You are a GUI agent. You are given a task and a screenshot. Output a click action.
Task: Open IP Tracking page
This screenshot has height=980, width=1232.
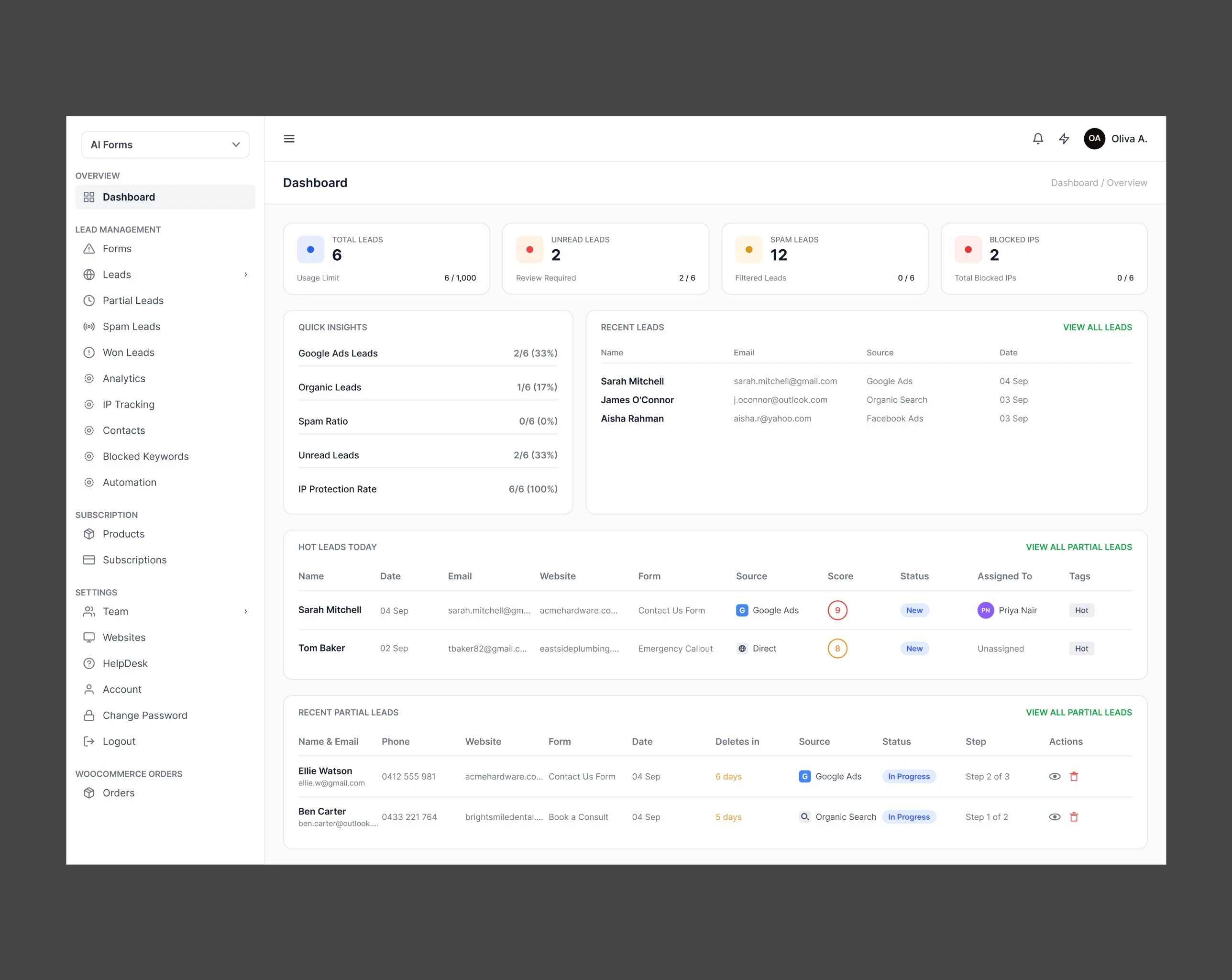point(165,405)
